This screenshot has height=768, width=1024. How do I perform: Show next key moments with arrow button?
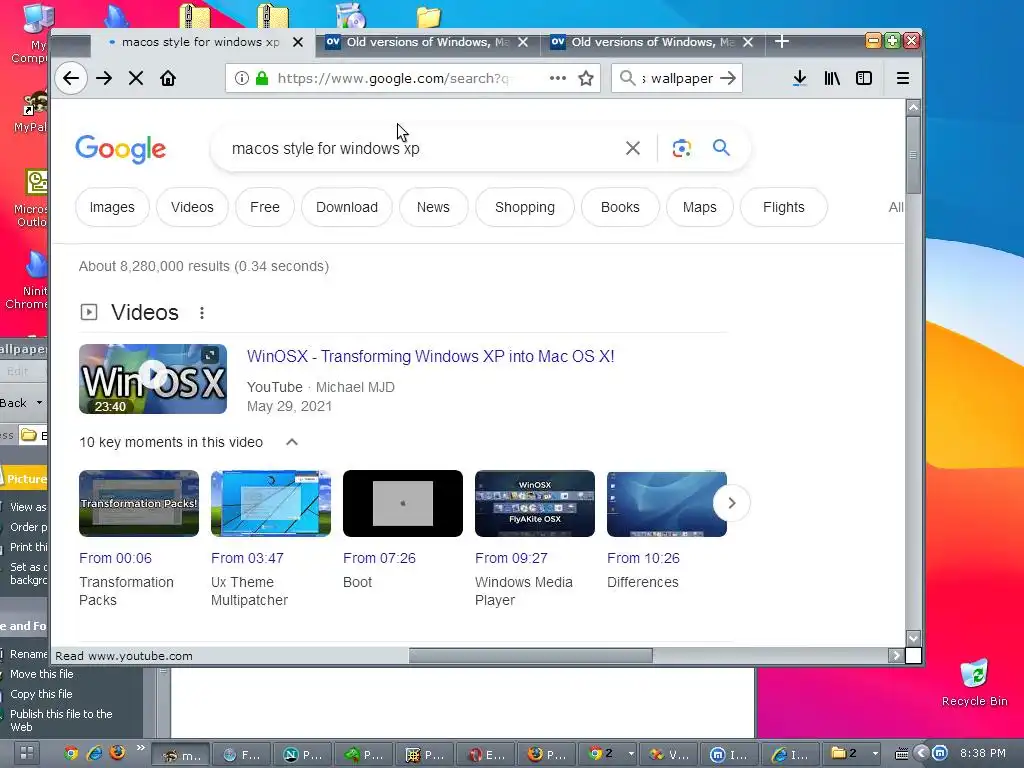(731, 503)
